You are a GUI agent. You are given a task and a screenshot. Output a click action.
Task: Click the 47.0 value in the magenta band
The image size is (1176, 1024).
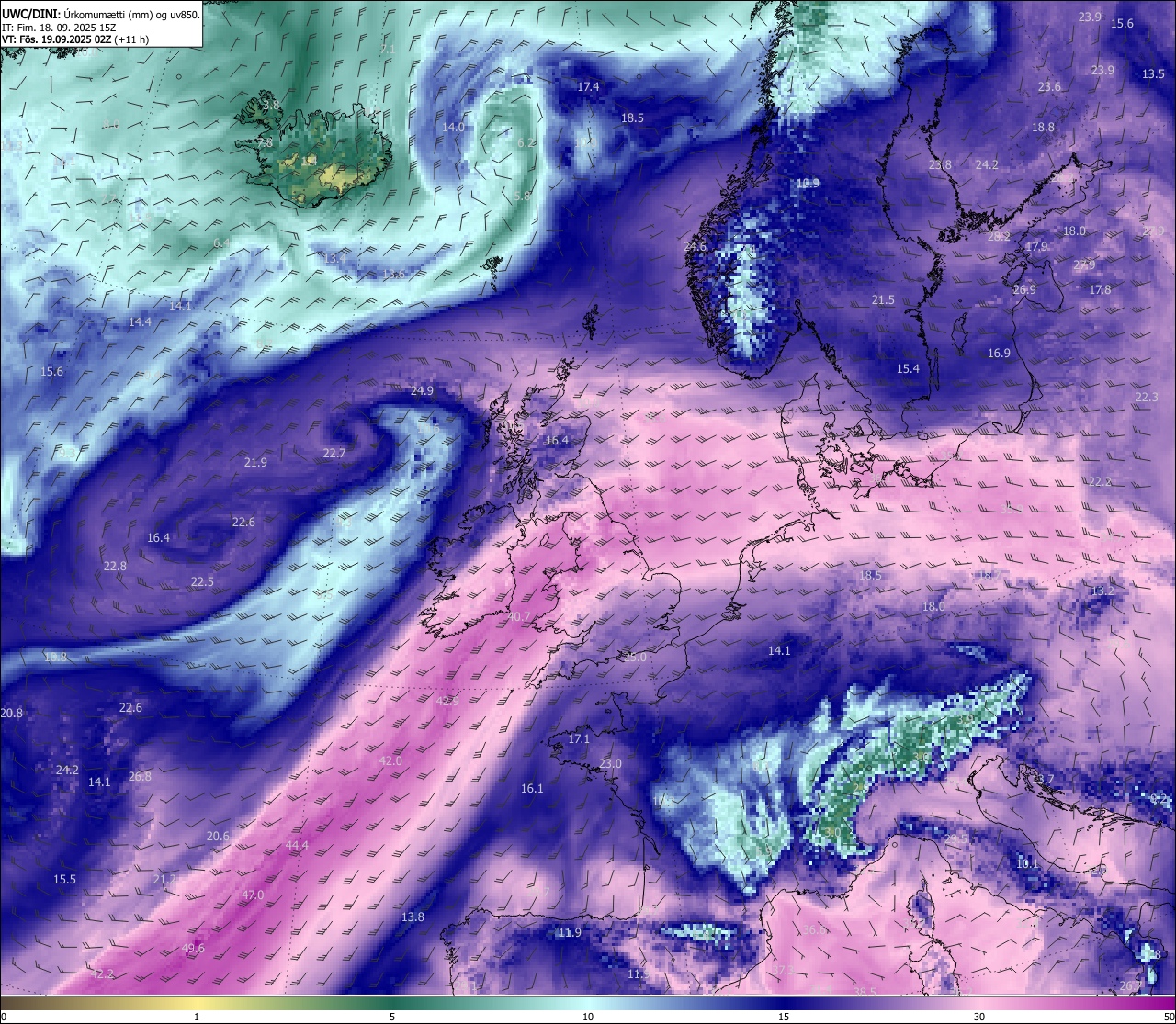(x=253, y=895)
